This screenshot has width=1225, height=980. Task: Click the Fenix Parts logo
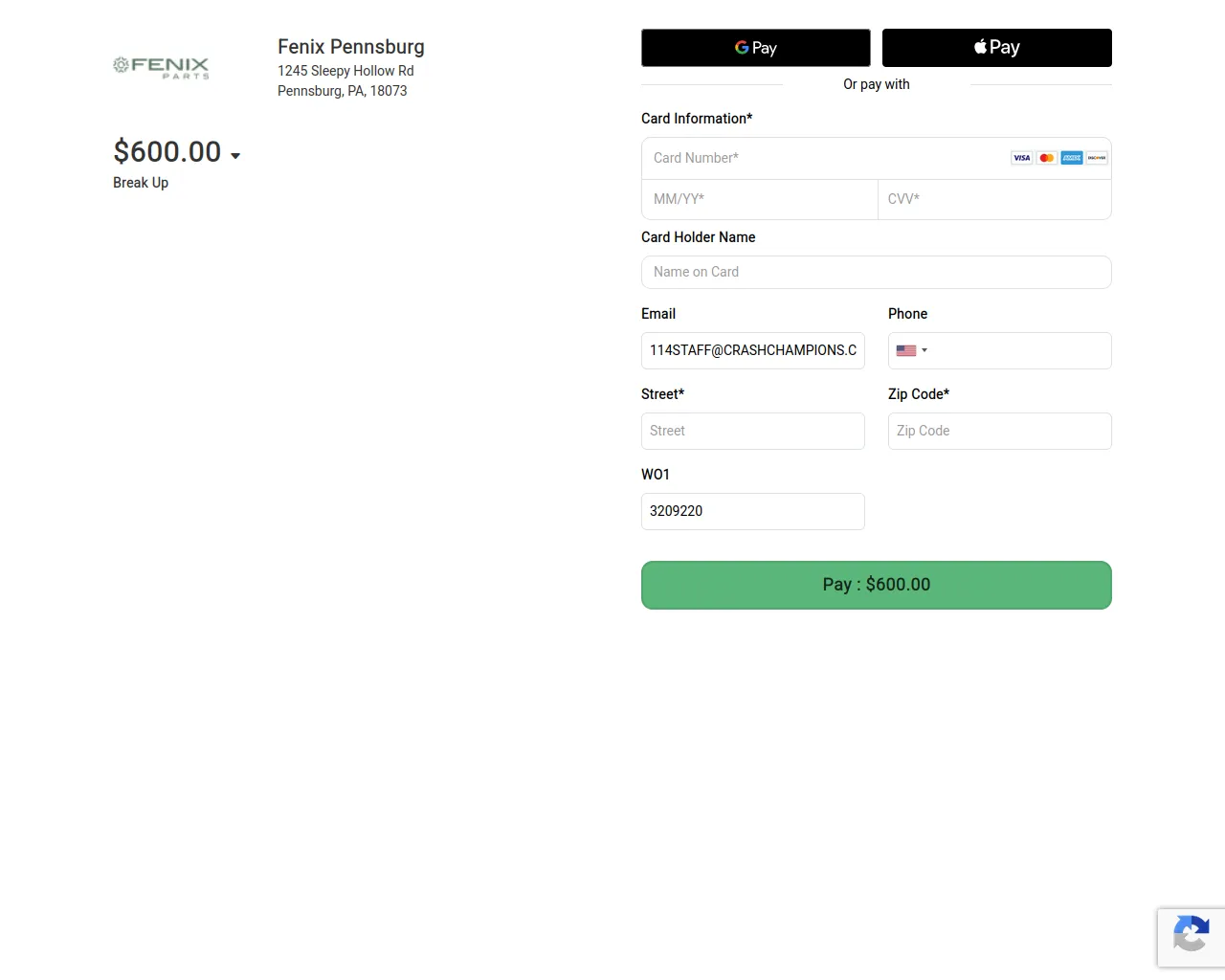(160, 66)
